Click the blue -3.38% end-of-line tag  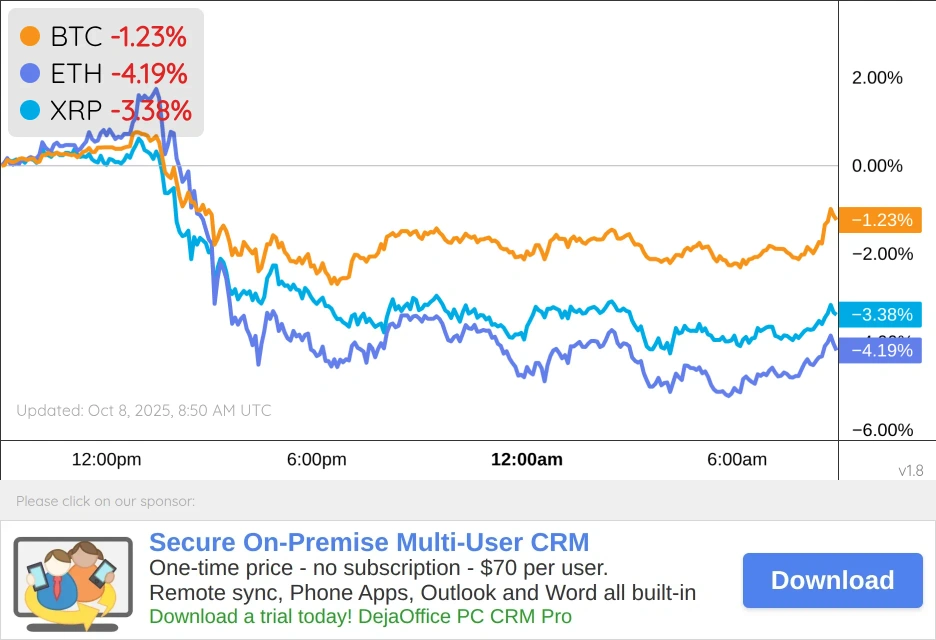[x=880, y=315]
